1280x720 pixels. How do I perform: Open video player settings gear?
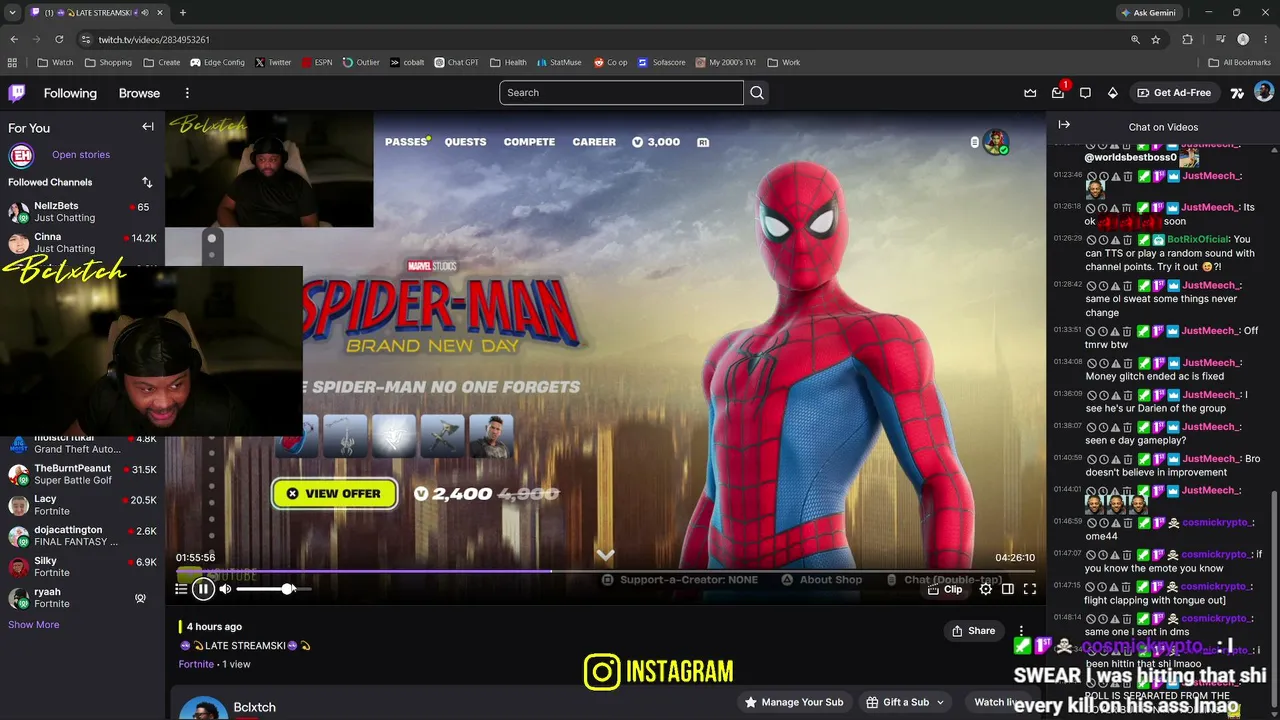pos(985,589)
